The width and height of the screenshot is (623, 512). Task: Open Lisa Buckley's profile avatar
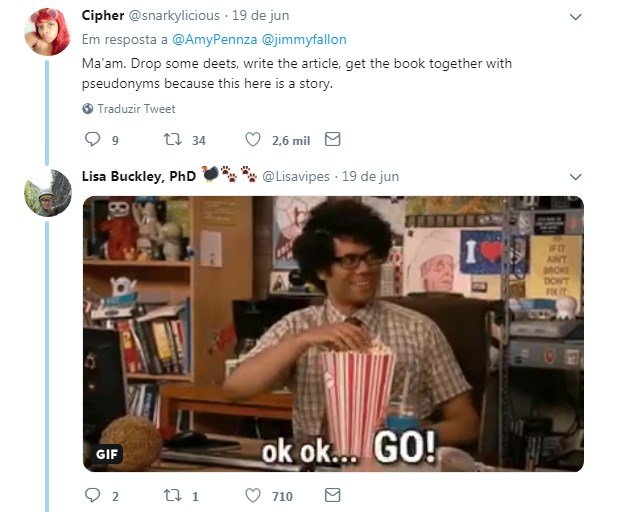click(x=48, y=193)
